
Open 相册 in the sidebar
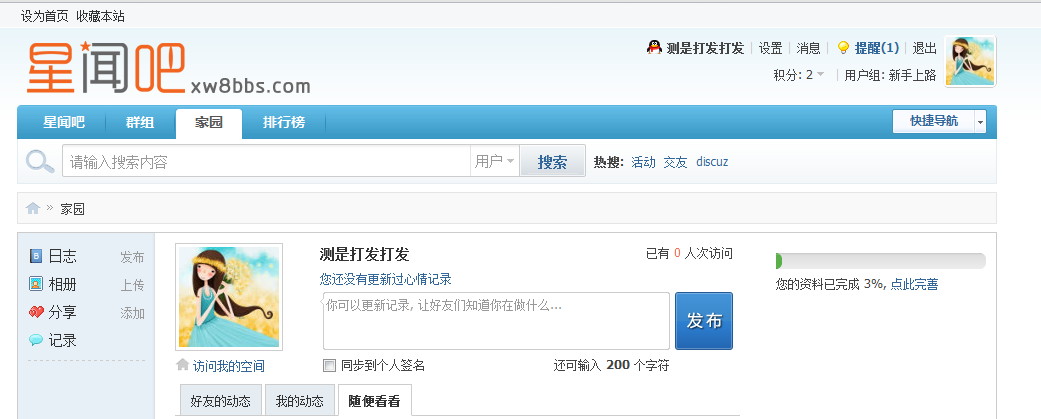point(62,285)
